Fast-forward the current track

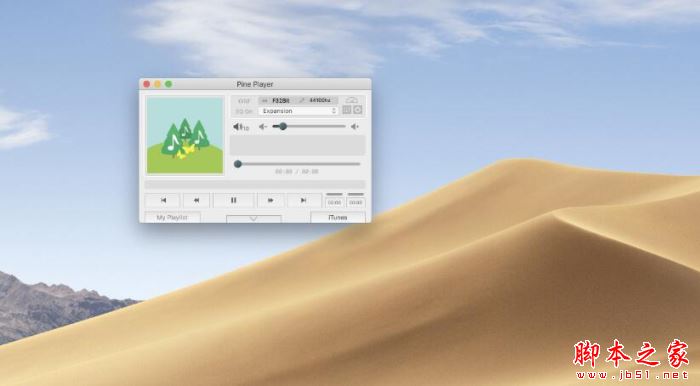click(x=270, y=200)
